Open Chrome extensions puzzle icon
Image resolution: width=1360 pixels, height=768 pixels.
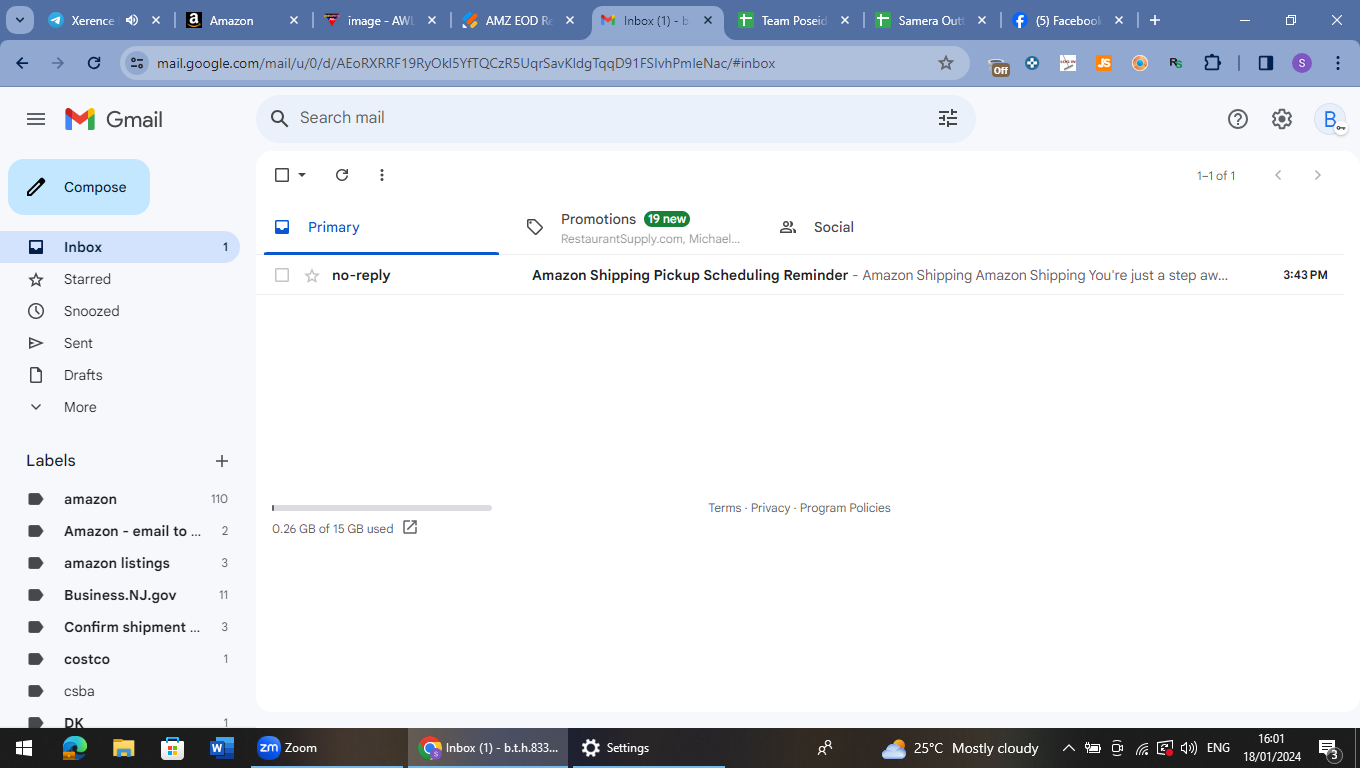tap(1212, 63)
